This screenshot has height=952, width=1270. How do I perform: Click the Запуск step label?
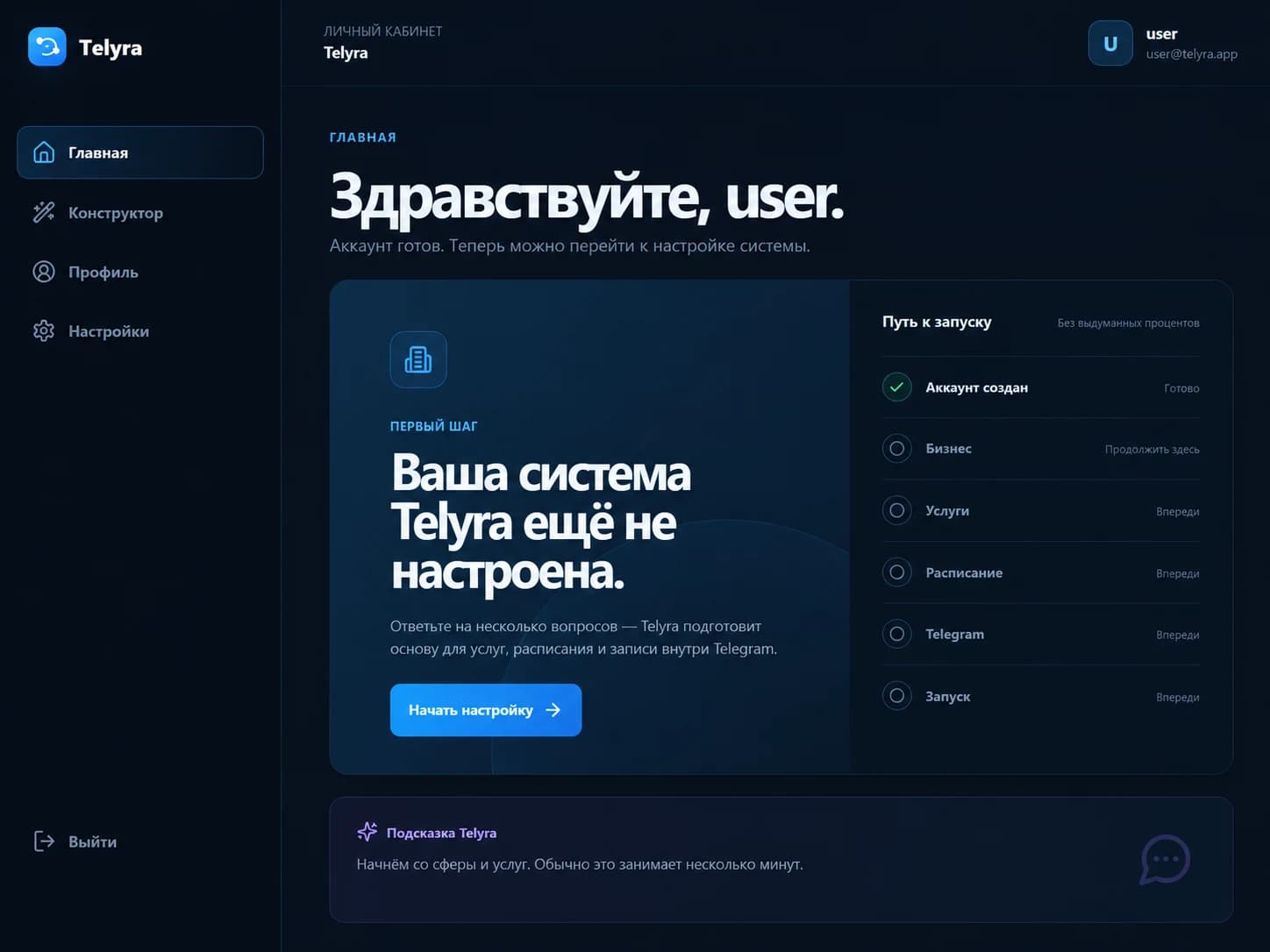(x=947, y=696)
